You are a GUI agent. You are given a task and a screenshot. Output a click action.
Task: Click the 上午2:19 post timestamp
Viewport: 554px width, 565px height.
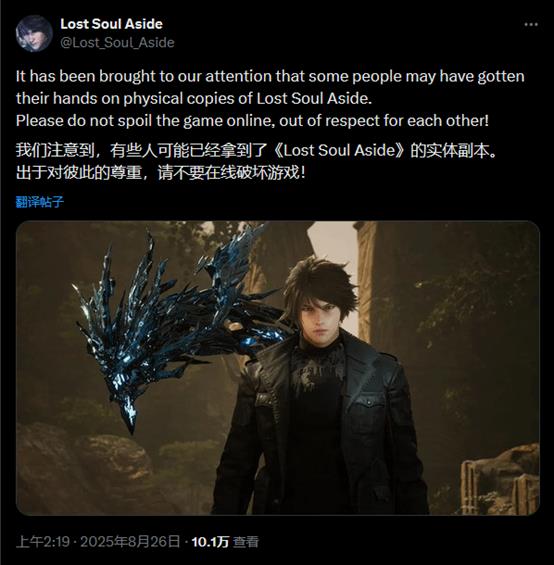[x=43, y=541]
